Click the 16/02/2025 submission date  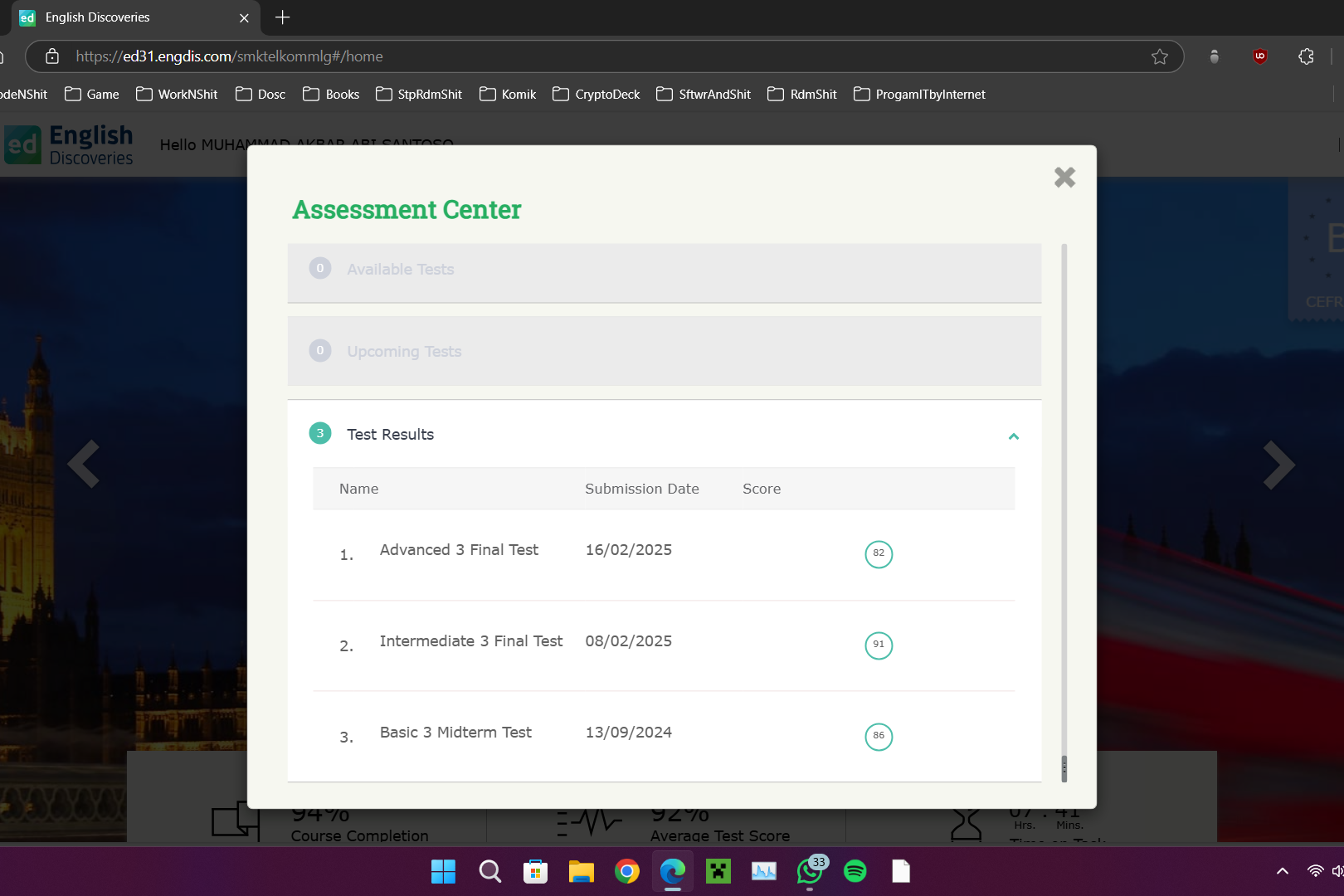pyautogui.click(x=629, y=550)
